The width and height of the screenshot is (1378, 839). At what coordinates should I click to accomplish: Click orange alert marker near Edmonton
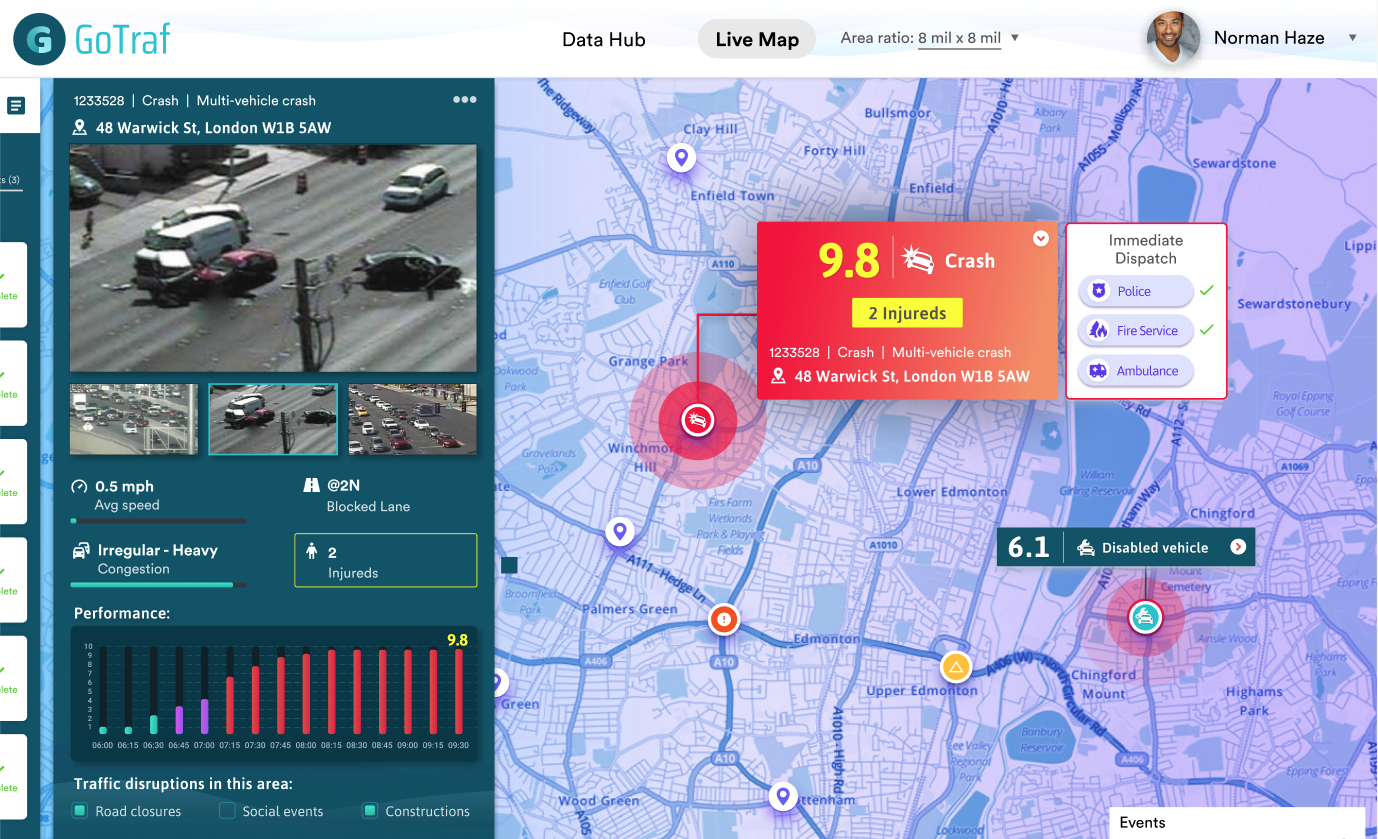tap(724, 620)
